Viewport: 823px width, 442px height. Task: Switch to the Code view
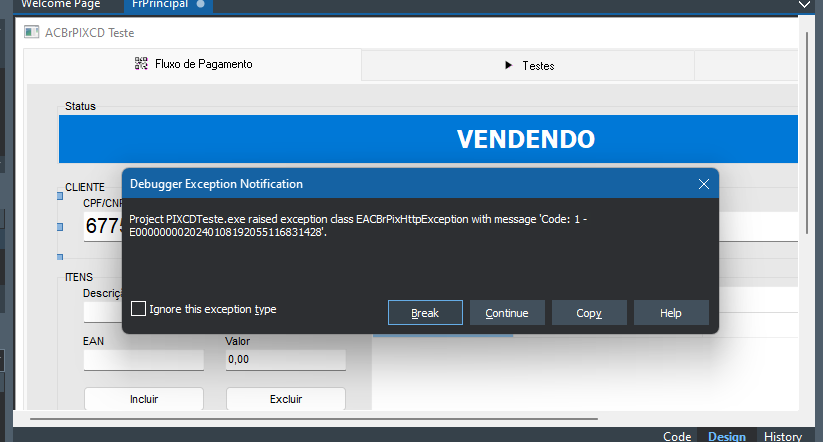[x=677, y=436]
